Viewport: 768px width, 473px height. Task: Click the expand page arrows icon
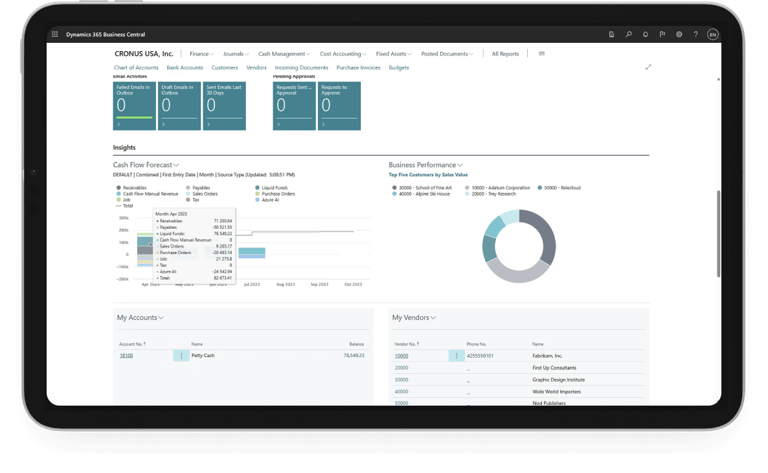click(648, 67)
